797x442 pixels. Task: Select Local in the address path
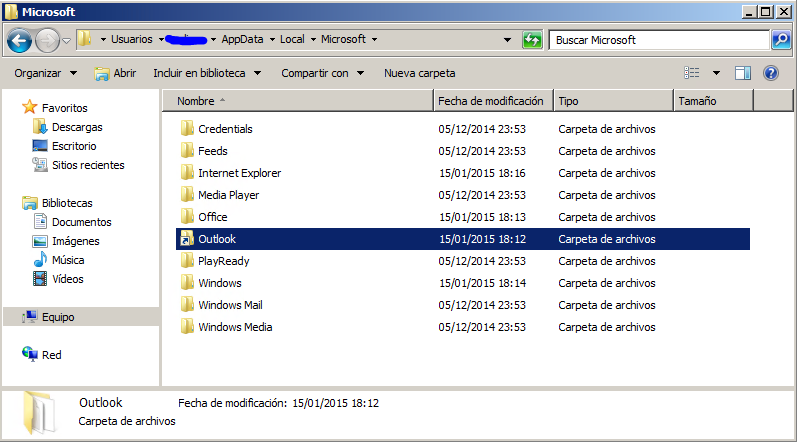coord(292,39)
